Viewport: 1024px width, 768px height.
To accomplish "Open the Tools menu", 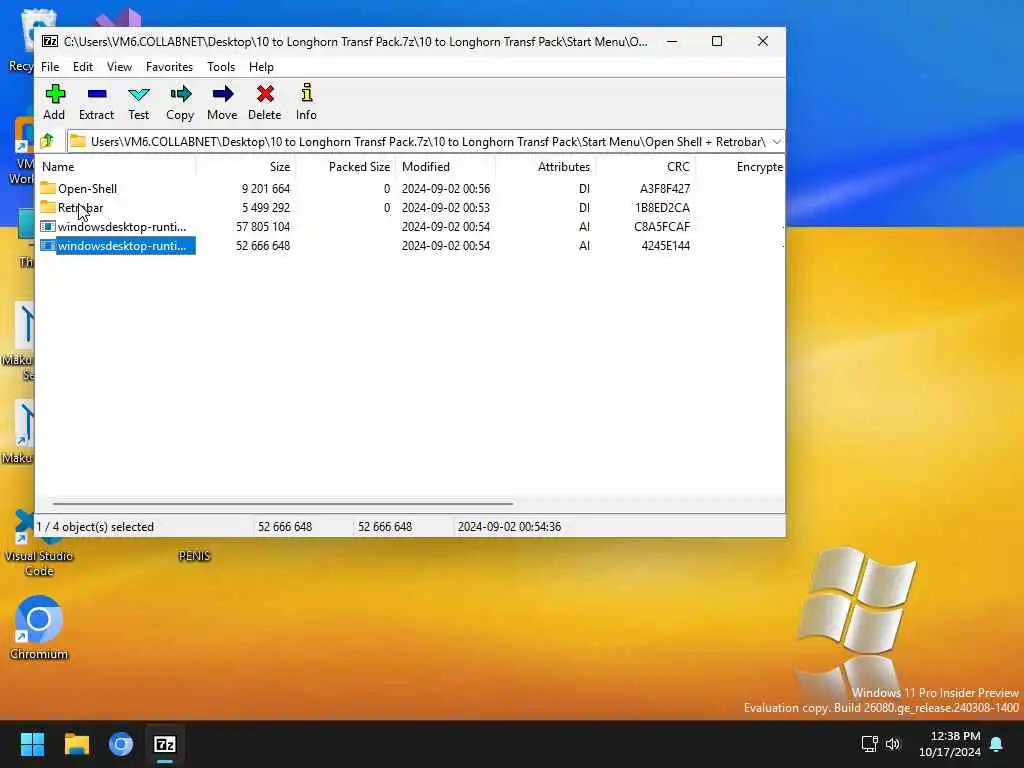I will pyautogui.click(x=221, y=67).
